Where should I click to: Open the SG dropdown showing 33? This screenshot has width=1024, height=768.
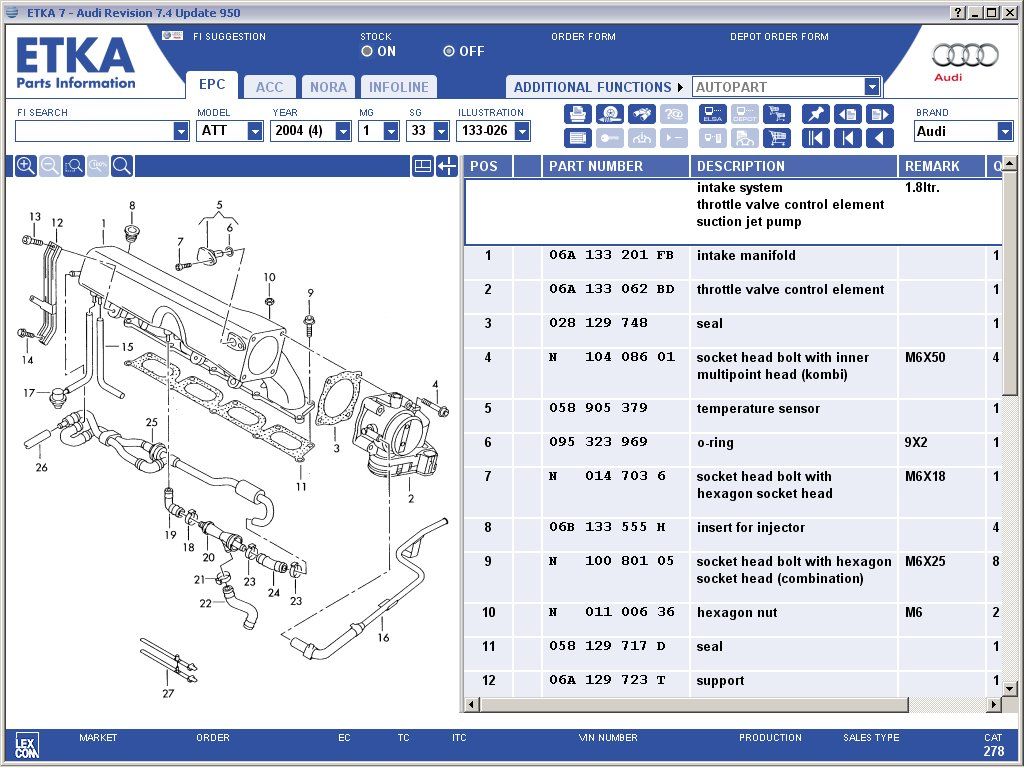(x=441, y=131)
